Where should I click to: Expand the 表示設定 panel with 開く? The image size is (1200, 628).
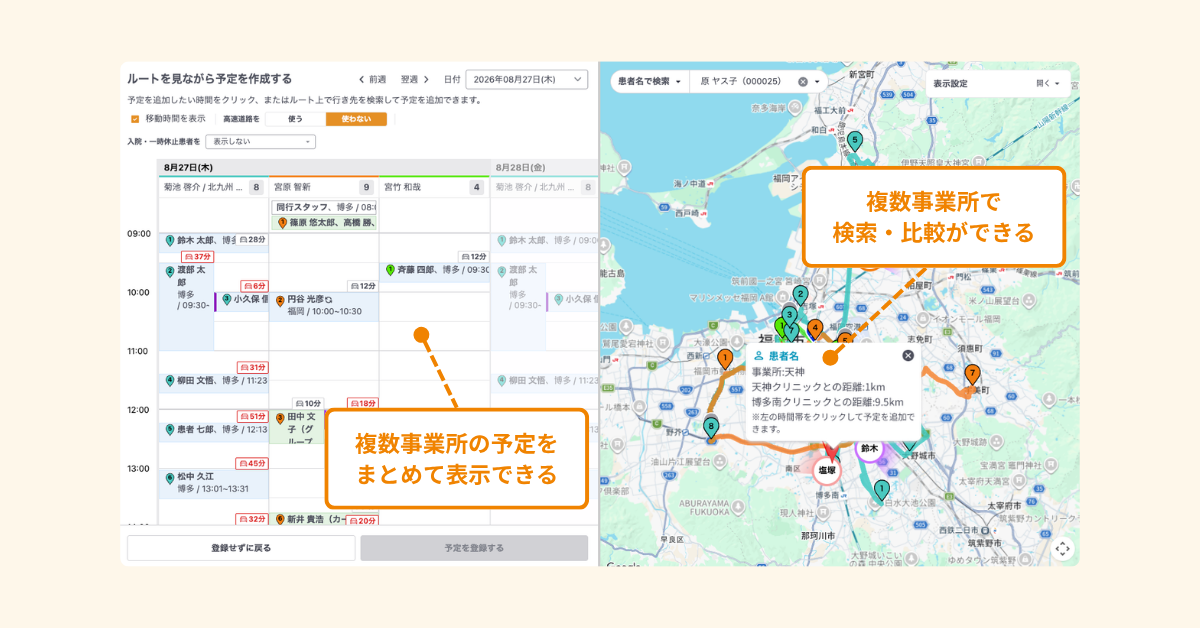(1047, 84)
